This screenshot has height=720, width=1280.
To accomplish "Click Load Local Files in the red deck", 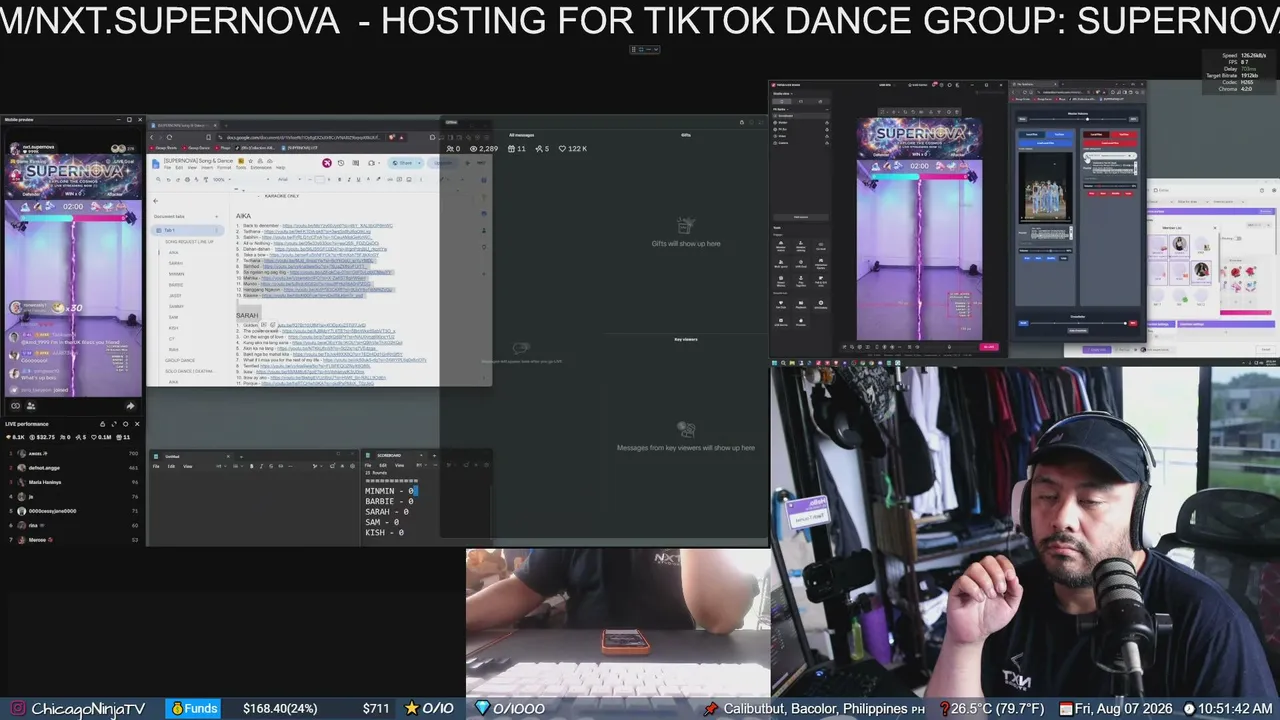I will tap(1111, 143).
